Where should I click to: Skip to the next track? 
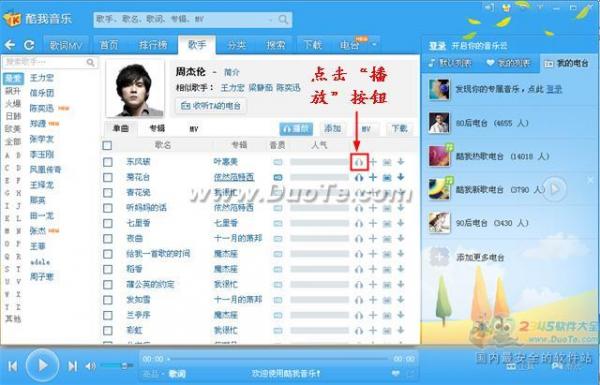coord(72,366)
